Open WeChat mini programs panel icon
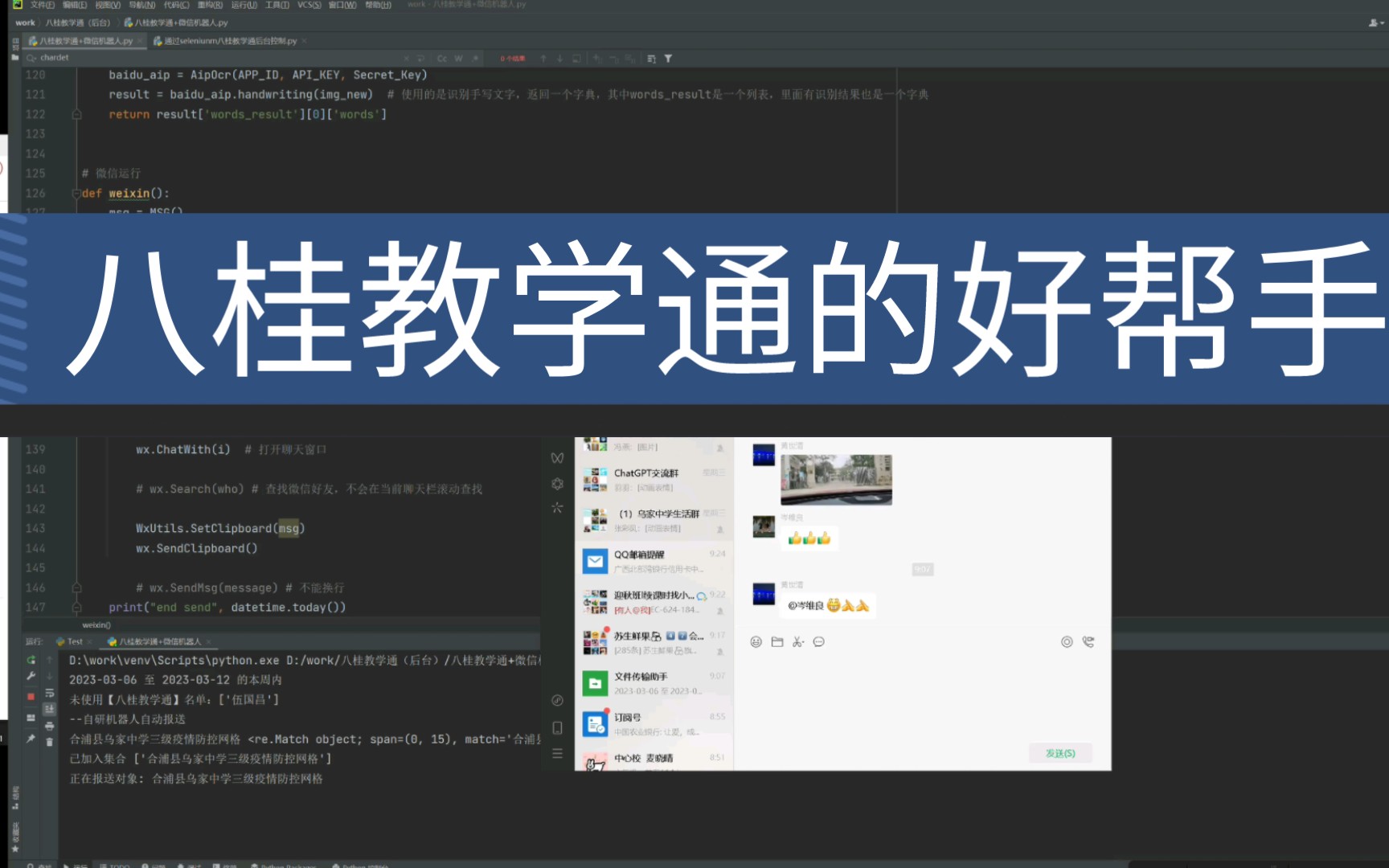The image size is (1389, 868). (x=557, y=700)
